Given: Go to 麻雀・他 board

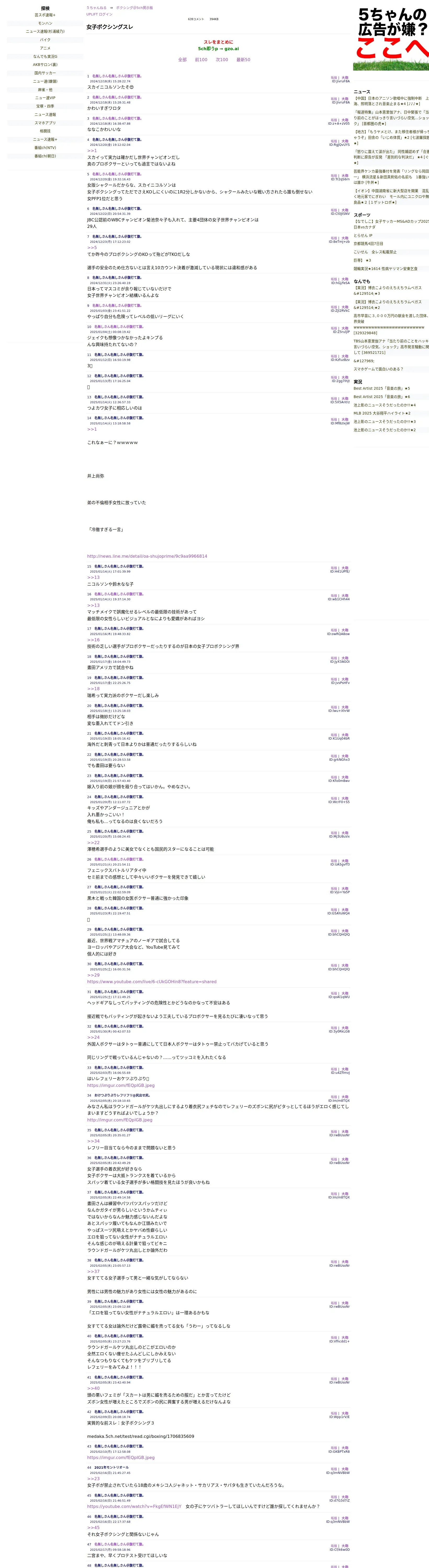Looking at the screenshot, I should coord(45,89).
